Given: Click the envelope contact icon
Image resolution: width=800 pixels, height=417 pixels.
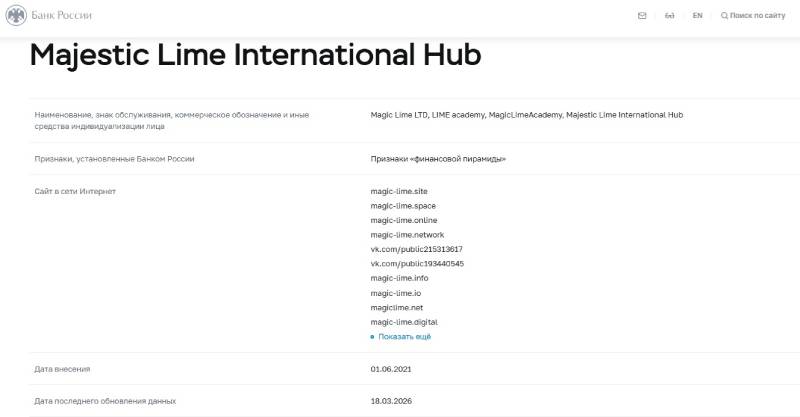Looking at the screenshot, I should click(642, 16).
